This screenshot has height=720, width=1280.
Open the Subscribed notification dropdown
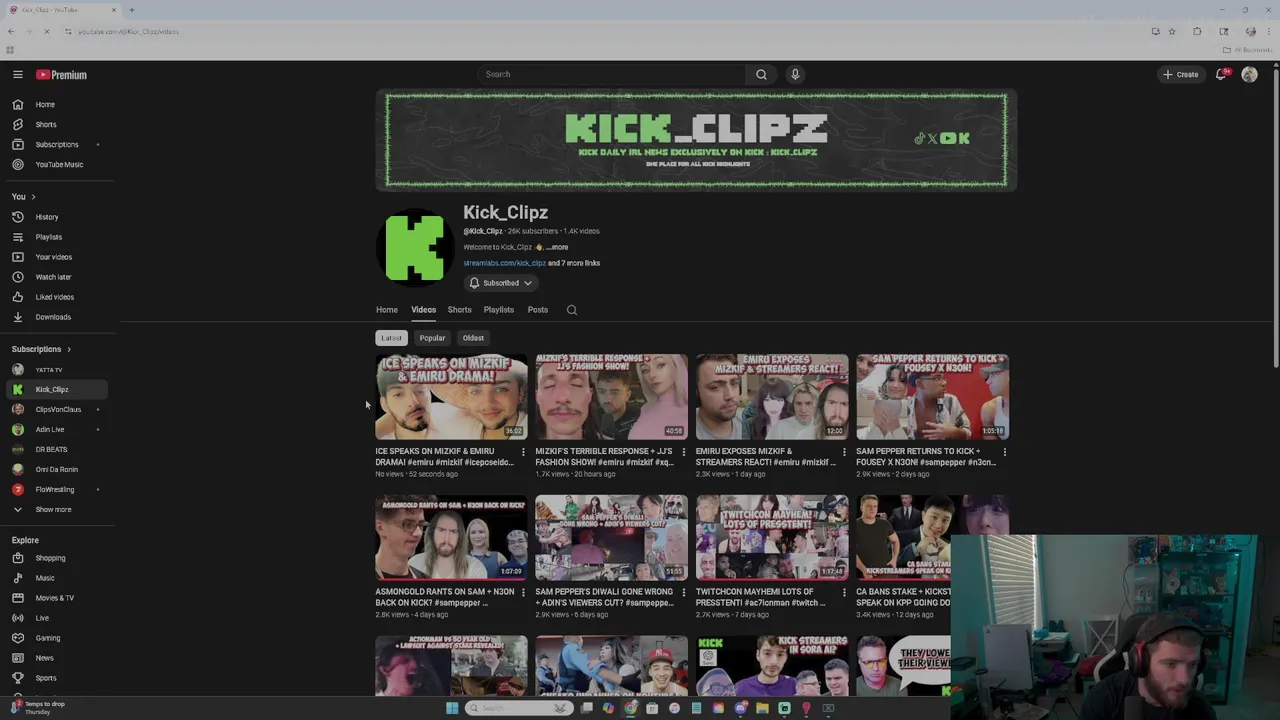click(500, 283)
